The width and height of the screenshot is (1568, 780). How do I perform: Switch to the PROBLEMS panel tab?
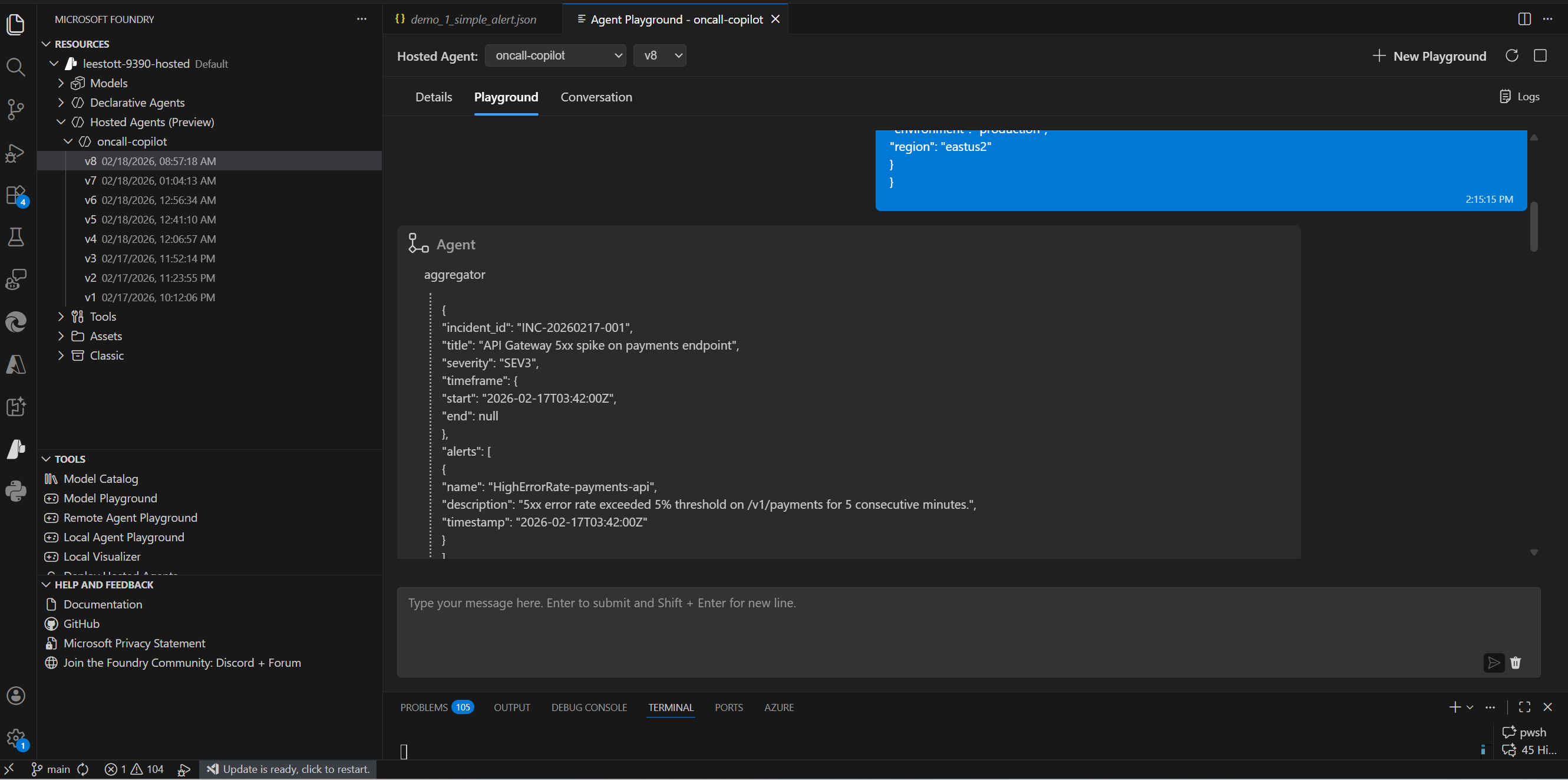point(437,707)
